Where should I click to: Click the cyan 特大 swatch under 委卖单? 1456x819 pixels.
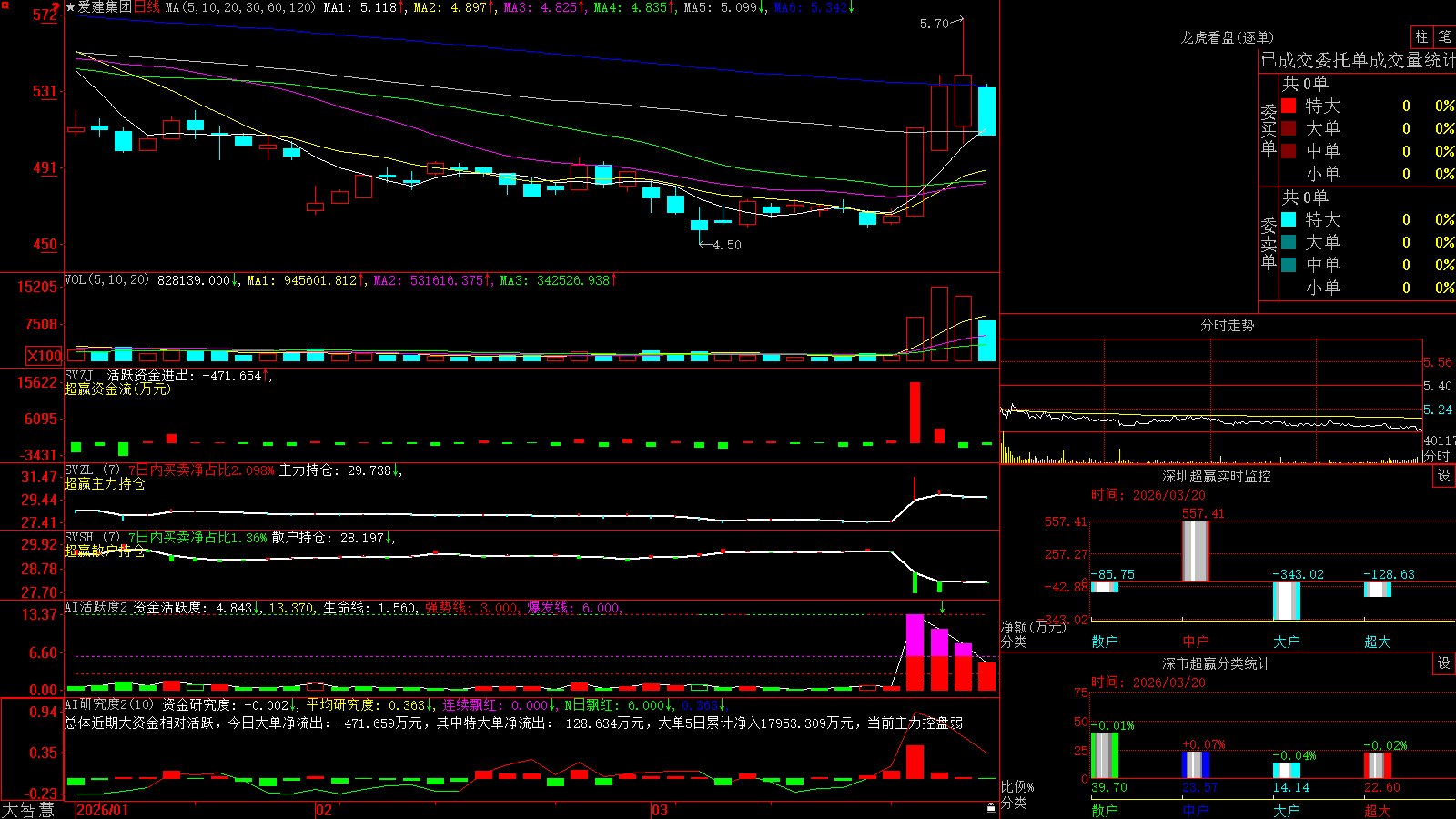pos(1289,219)
